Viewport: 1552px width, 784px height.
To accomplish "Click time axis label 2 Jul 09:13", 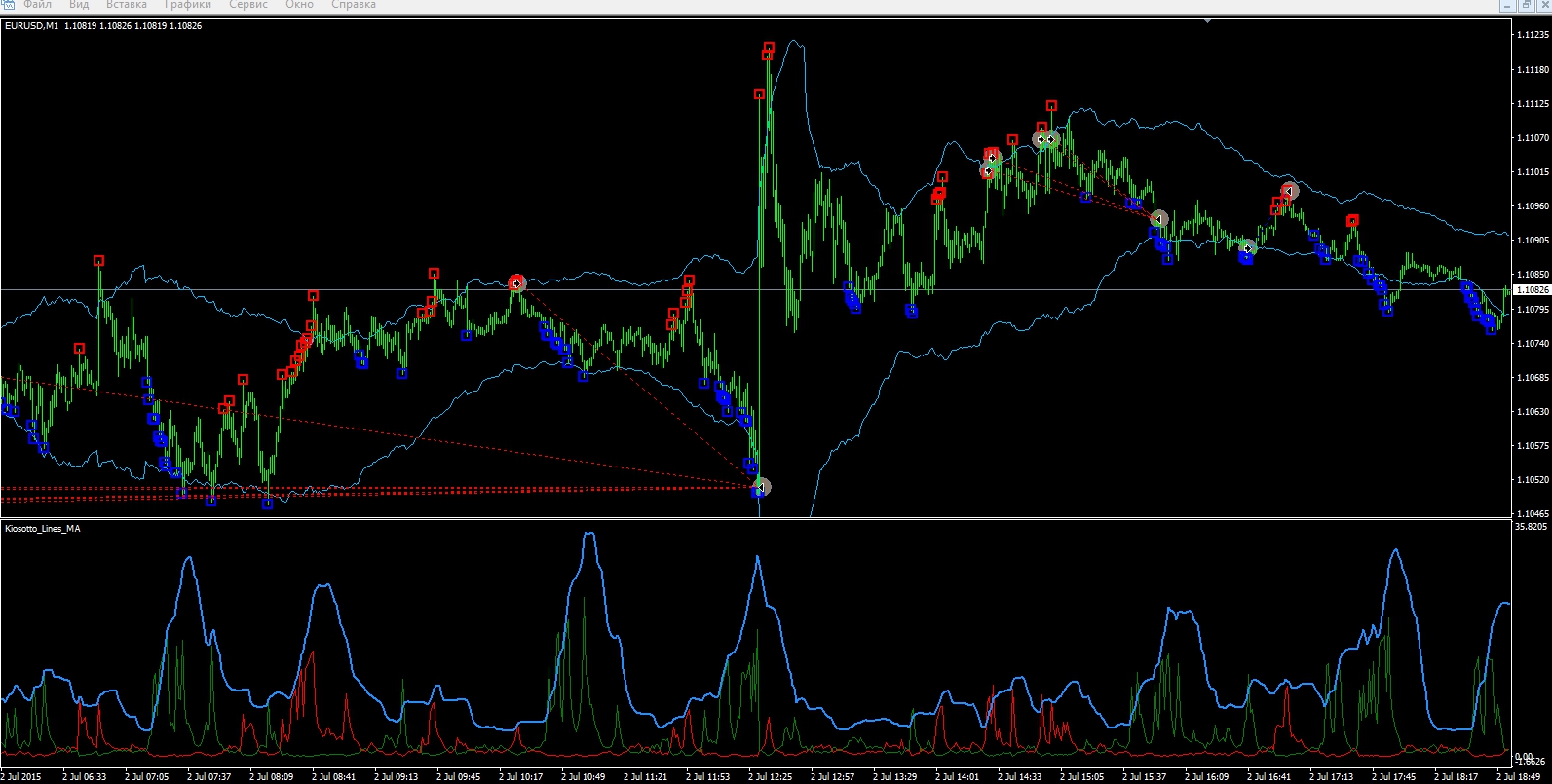I will [397, 777].
